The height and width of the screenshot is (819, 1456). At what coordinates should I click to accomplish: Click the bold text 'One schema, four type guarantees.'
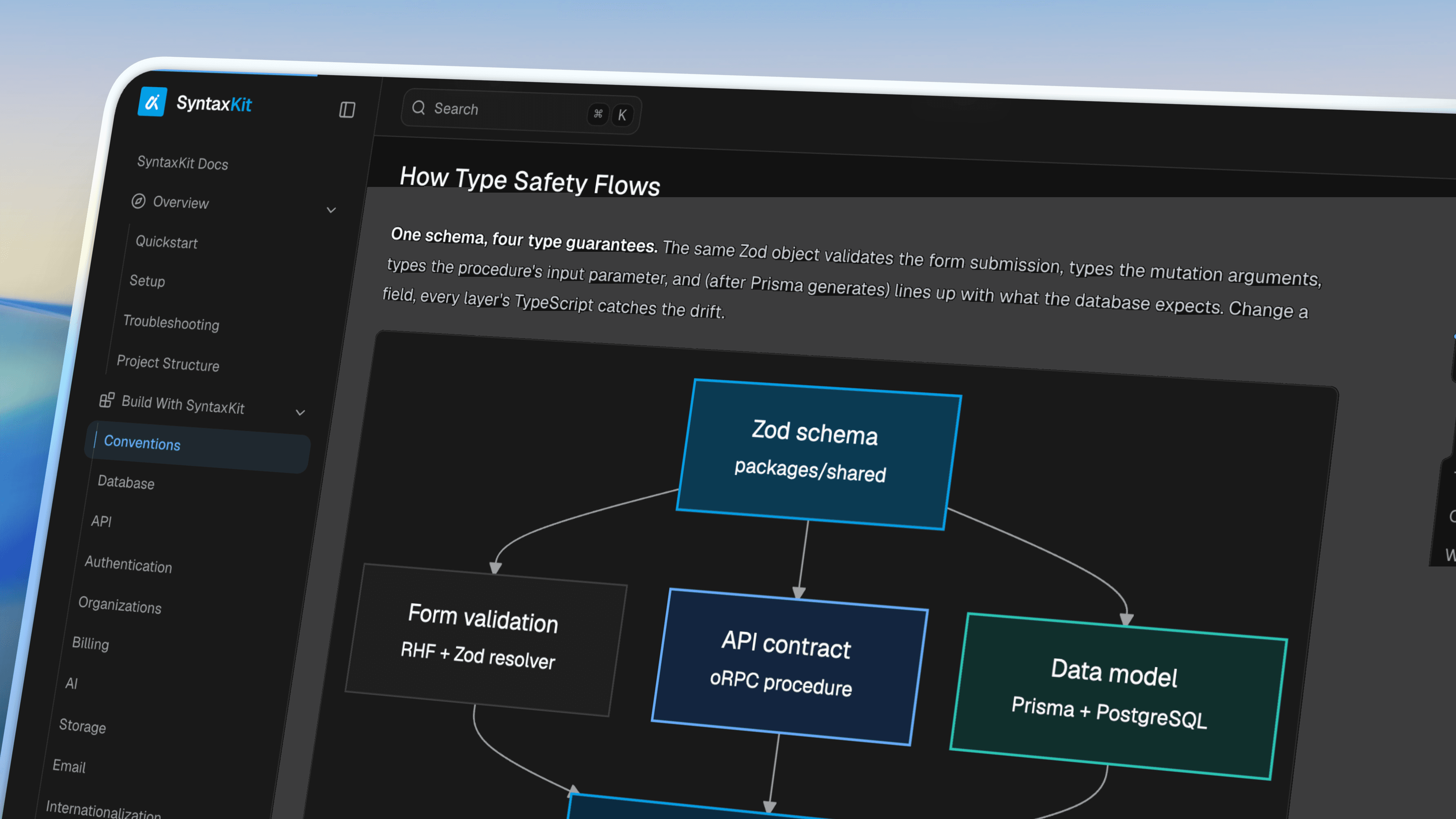coord(524,240)
